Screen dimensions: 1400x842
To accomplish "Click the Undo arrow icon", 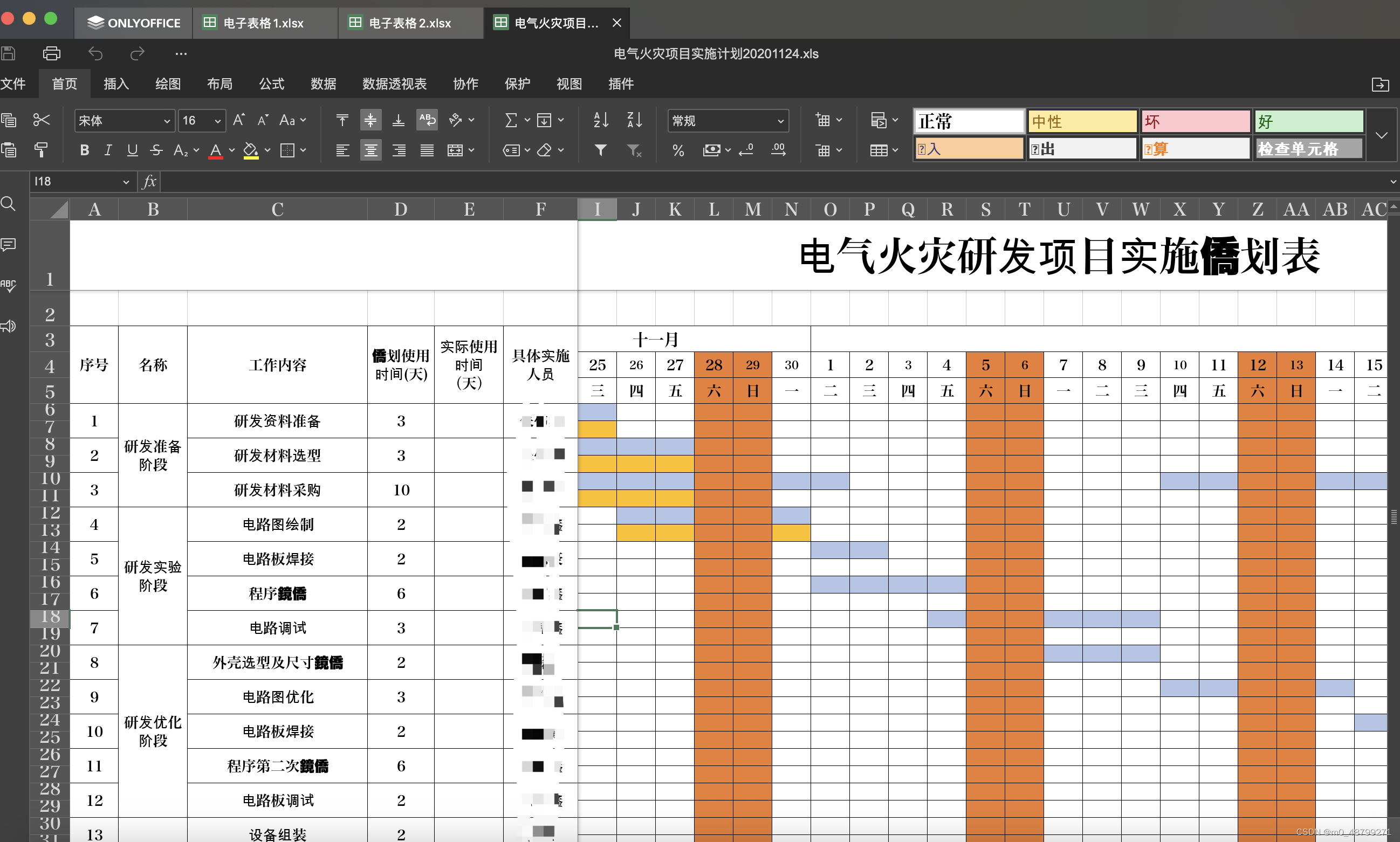I will click(x=95, y=53).
